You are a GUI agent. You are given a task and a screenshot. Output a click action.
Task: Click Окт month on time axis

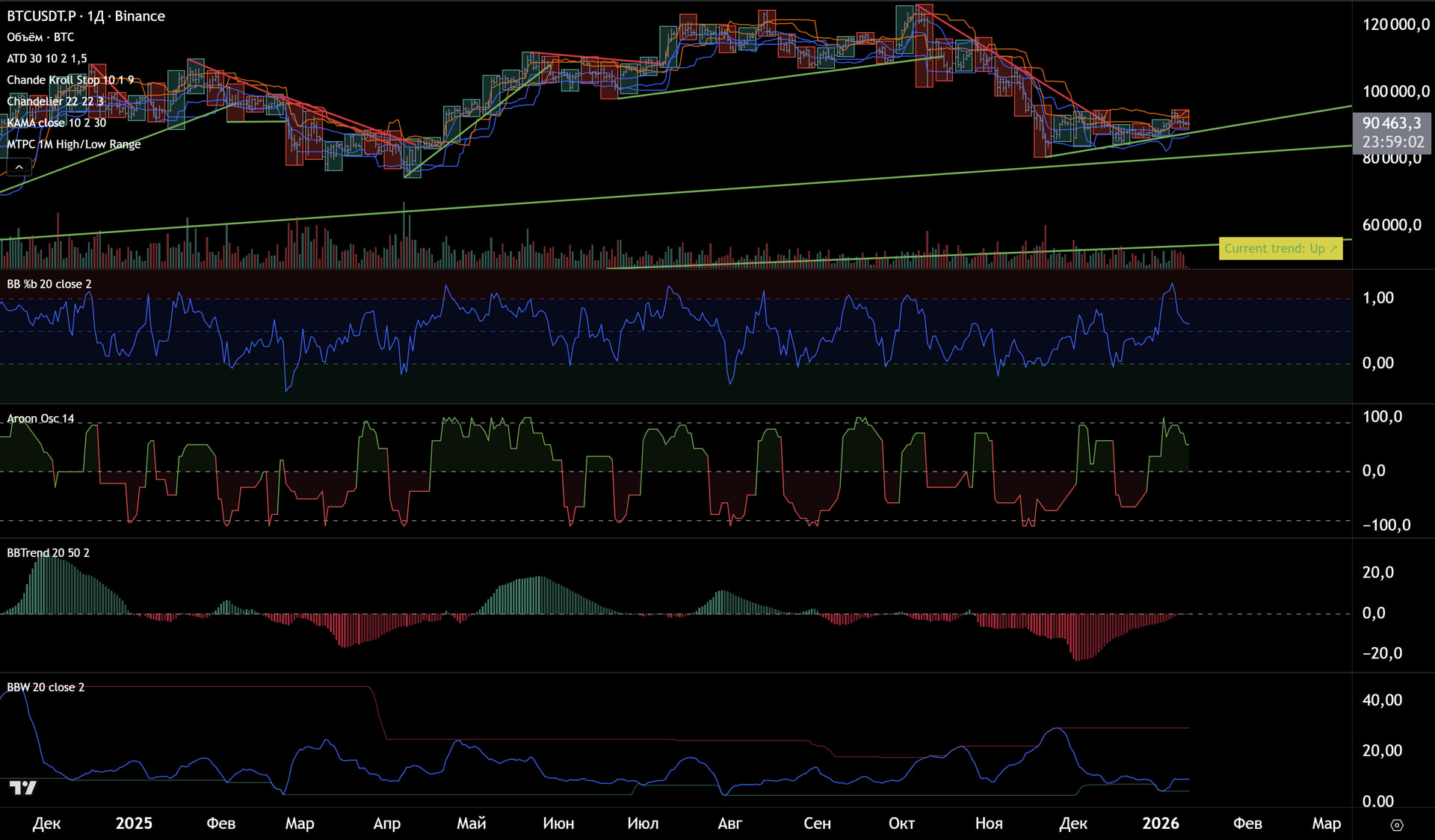coord(901,824)
